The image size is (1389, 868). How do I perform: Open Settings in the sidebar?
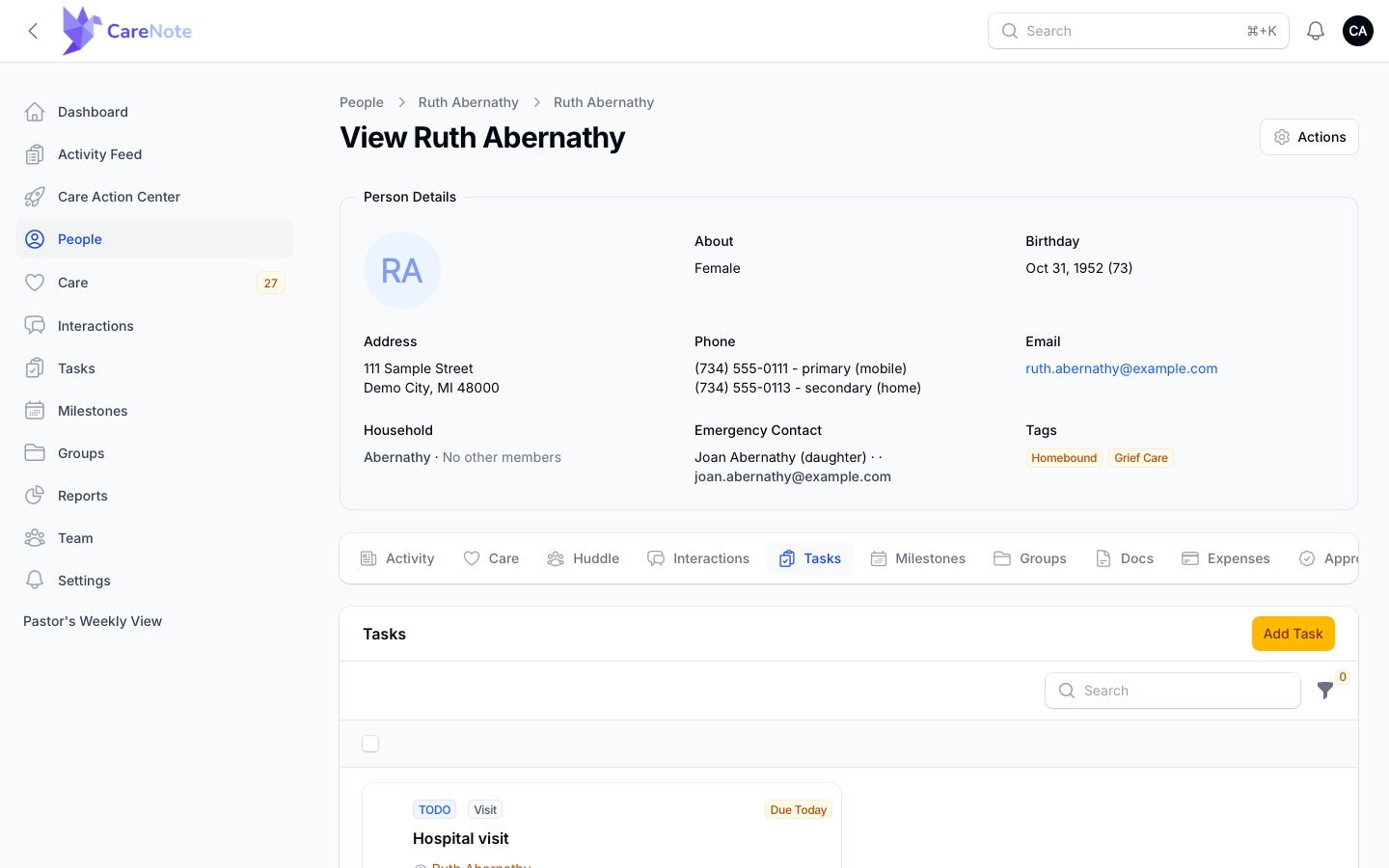coord(154,581)
